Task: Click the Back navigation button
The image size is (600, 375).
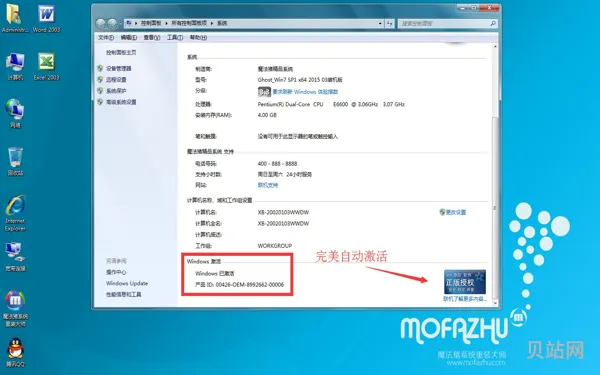Action: point(101,24)
